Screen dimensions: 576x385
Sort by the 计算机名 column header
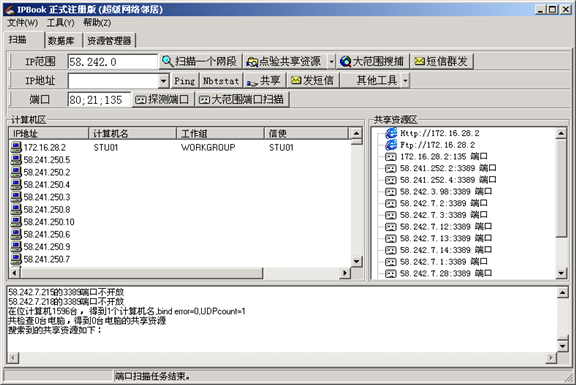coord(133,133)
